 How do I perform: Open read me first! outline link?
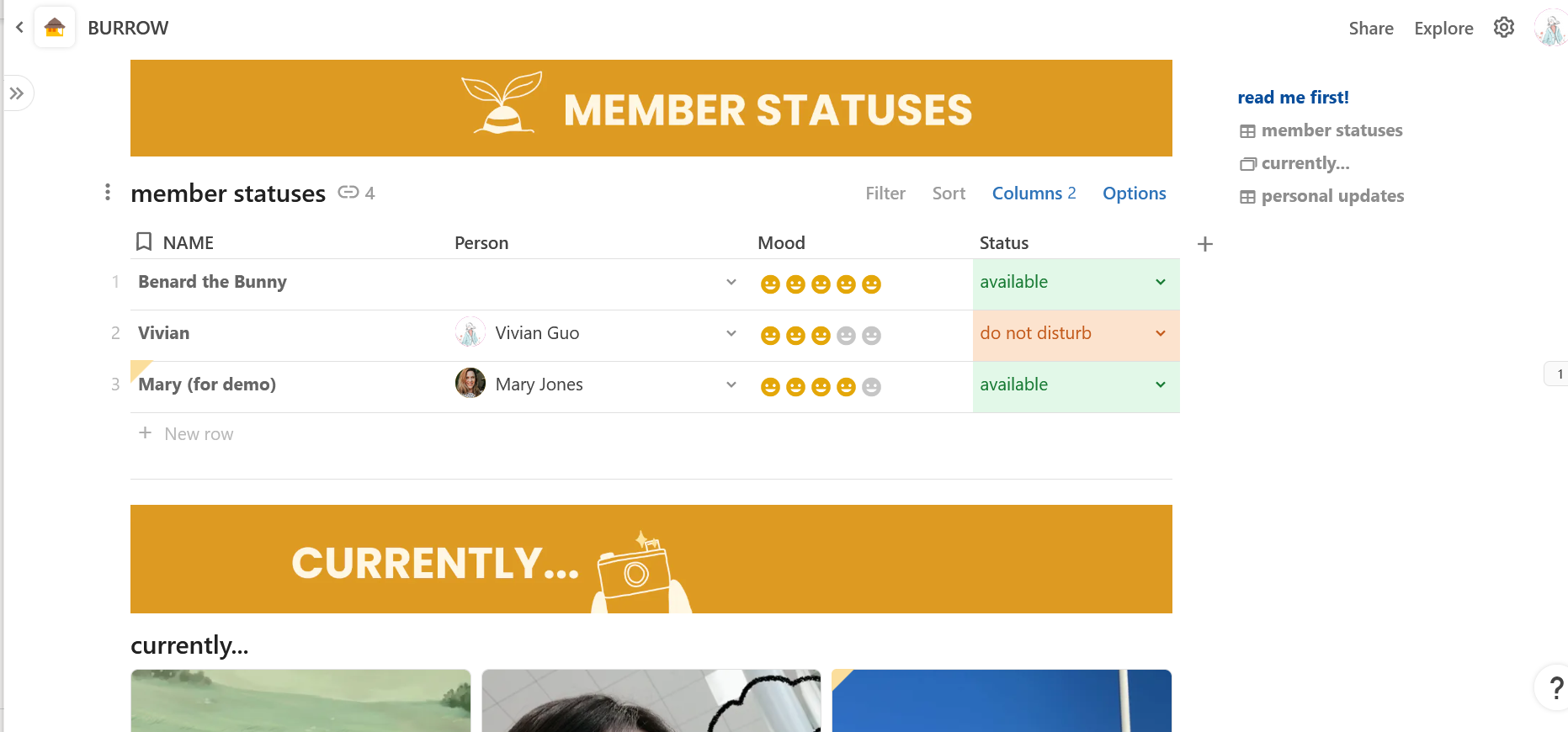(x=1293, y=97)
